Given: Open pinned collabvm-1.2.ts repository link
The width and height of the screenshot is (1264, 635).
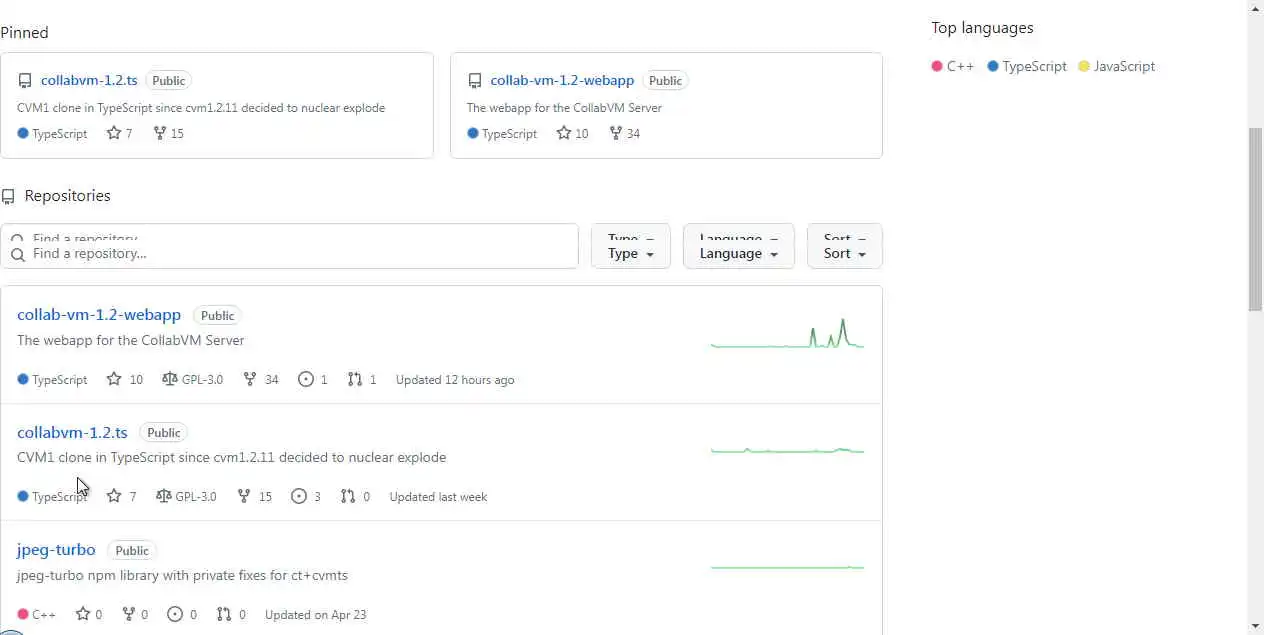Looking at the screenshot, I should 89,80.
